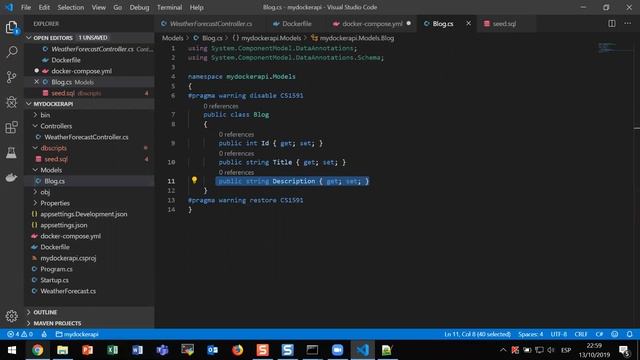The height and width of the screenshot is (360, 640).
Task: Open notifications bell in status bar
Action: click(630, 334)
